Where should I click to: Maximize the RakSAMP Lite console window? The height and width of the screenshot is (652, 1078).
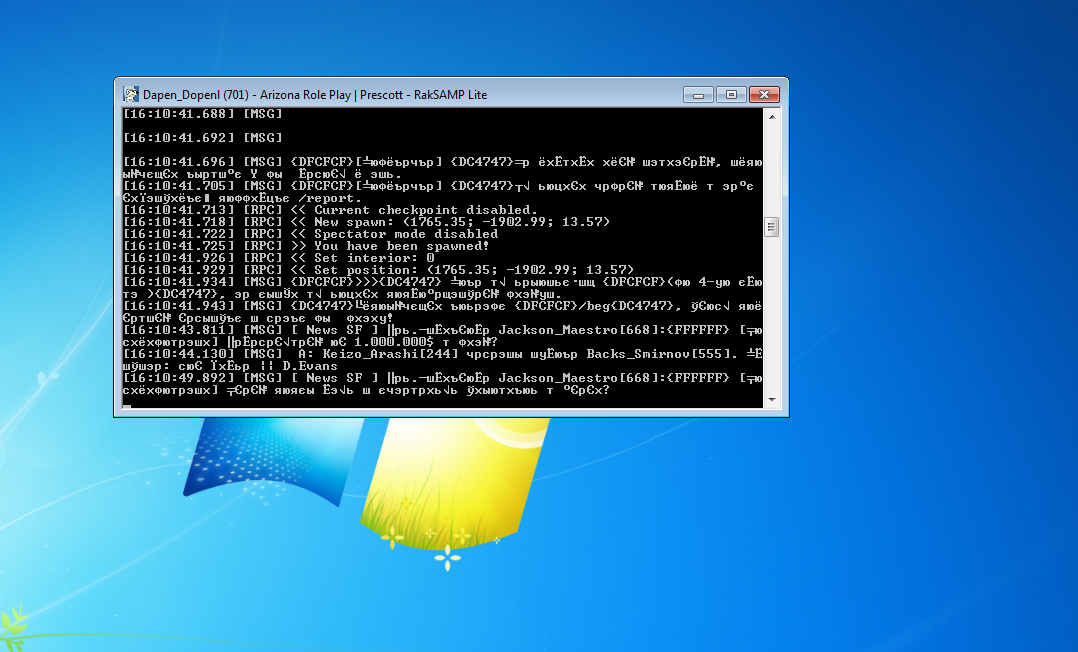(x=731, y=94)
